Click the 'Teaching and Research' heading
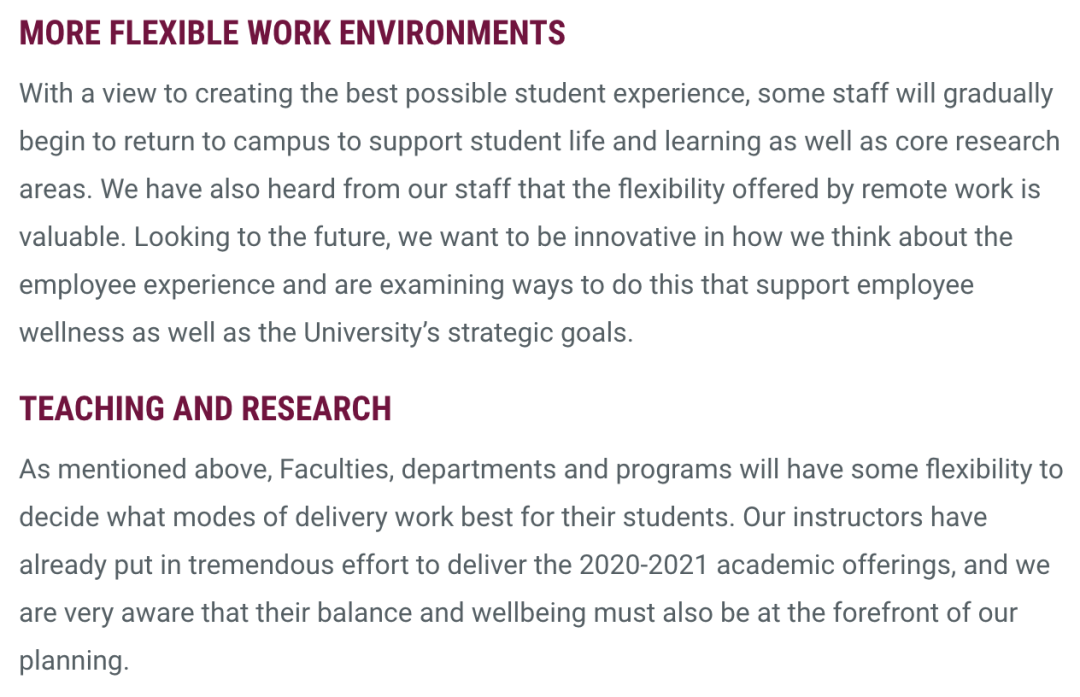 (x=205, y=408)
